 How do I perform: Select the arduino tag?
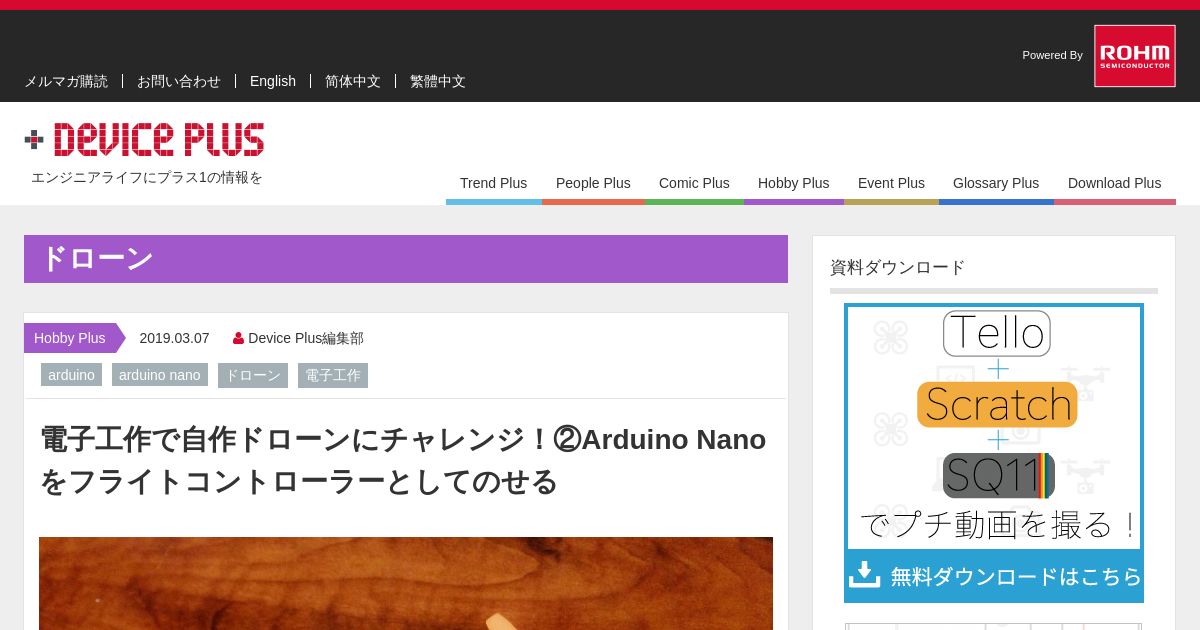coord(72,375)
